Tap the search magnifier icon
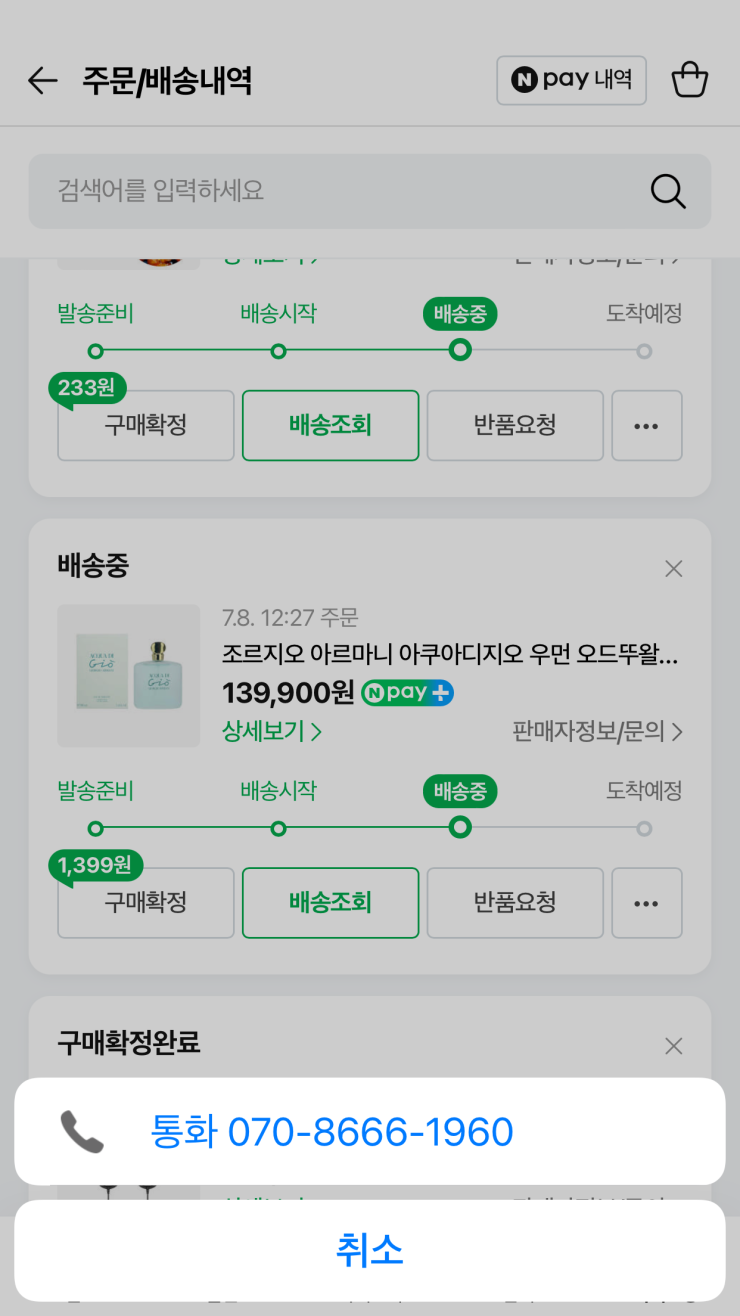 pyautogui.click(x=668, y=190)
